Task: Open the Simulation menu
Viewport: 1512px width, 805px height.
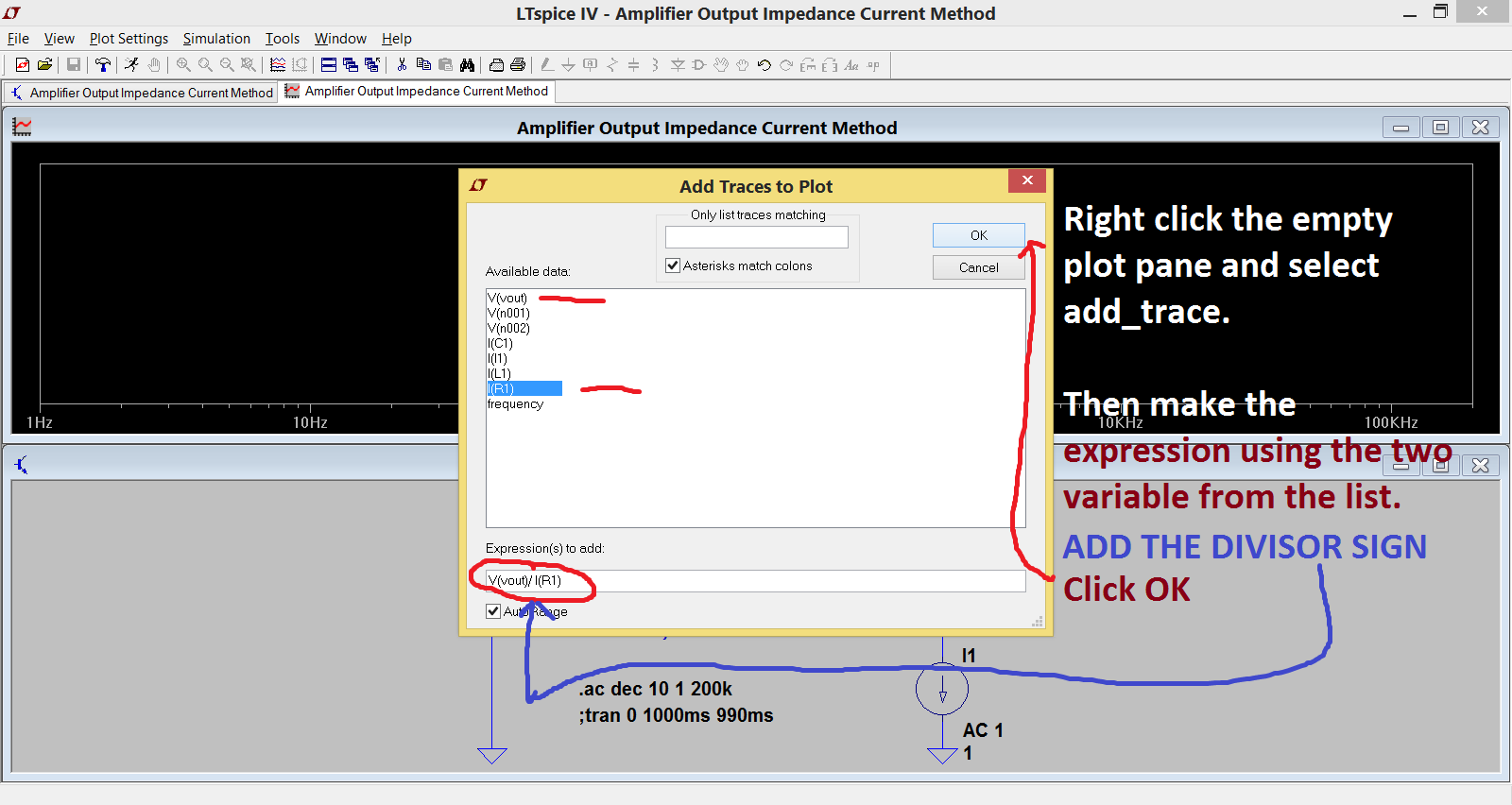Action: click(216, 39)
